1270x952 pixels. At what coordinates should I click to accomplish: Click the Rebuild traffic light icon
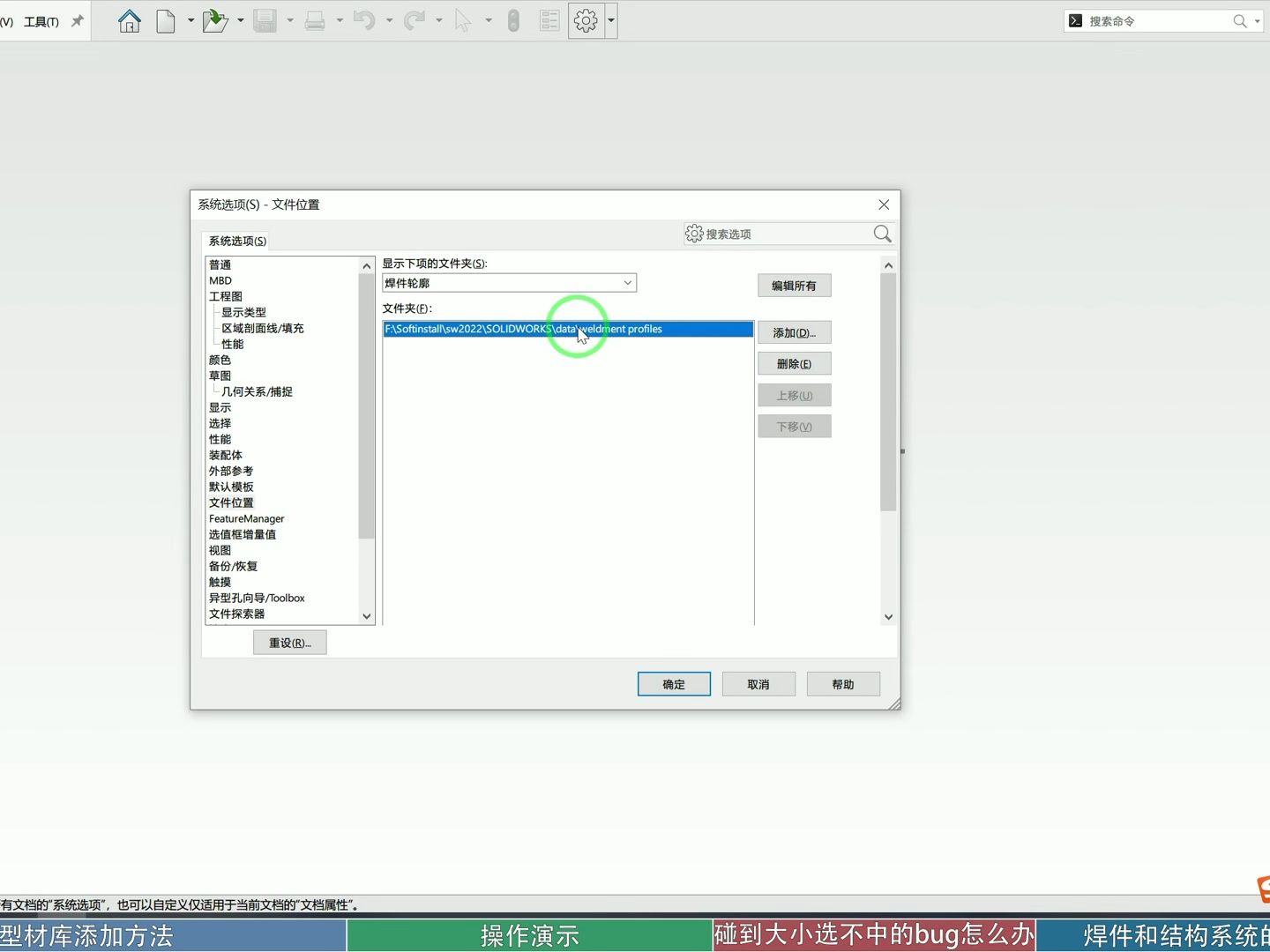[513, 20]
